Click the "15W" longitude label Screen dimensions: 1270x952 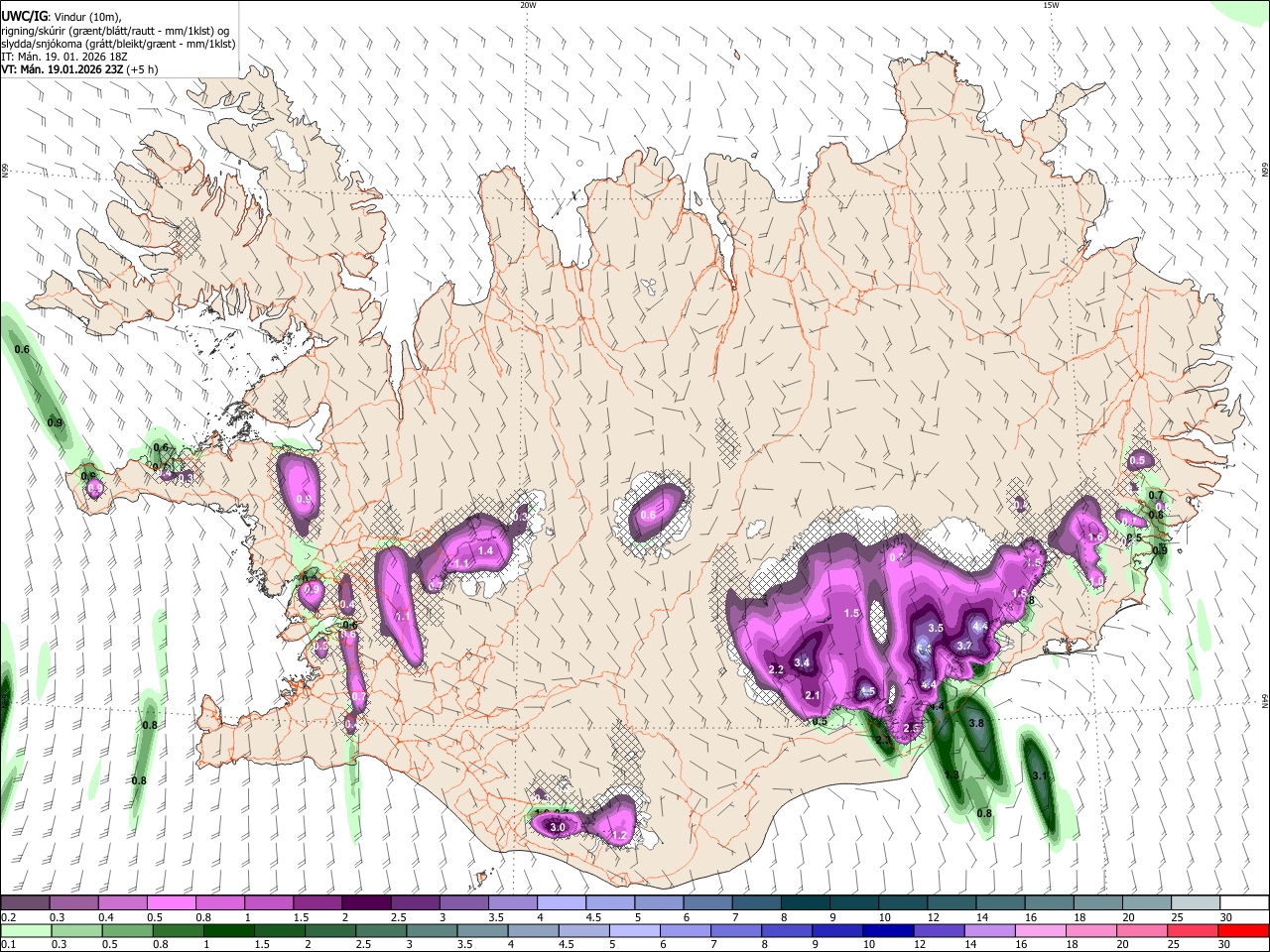[1050, 5]
